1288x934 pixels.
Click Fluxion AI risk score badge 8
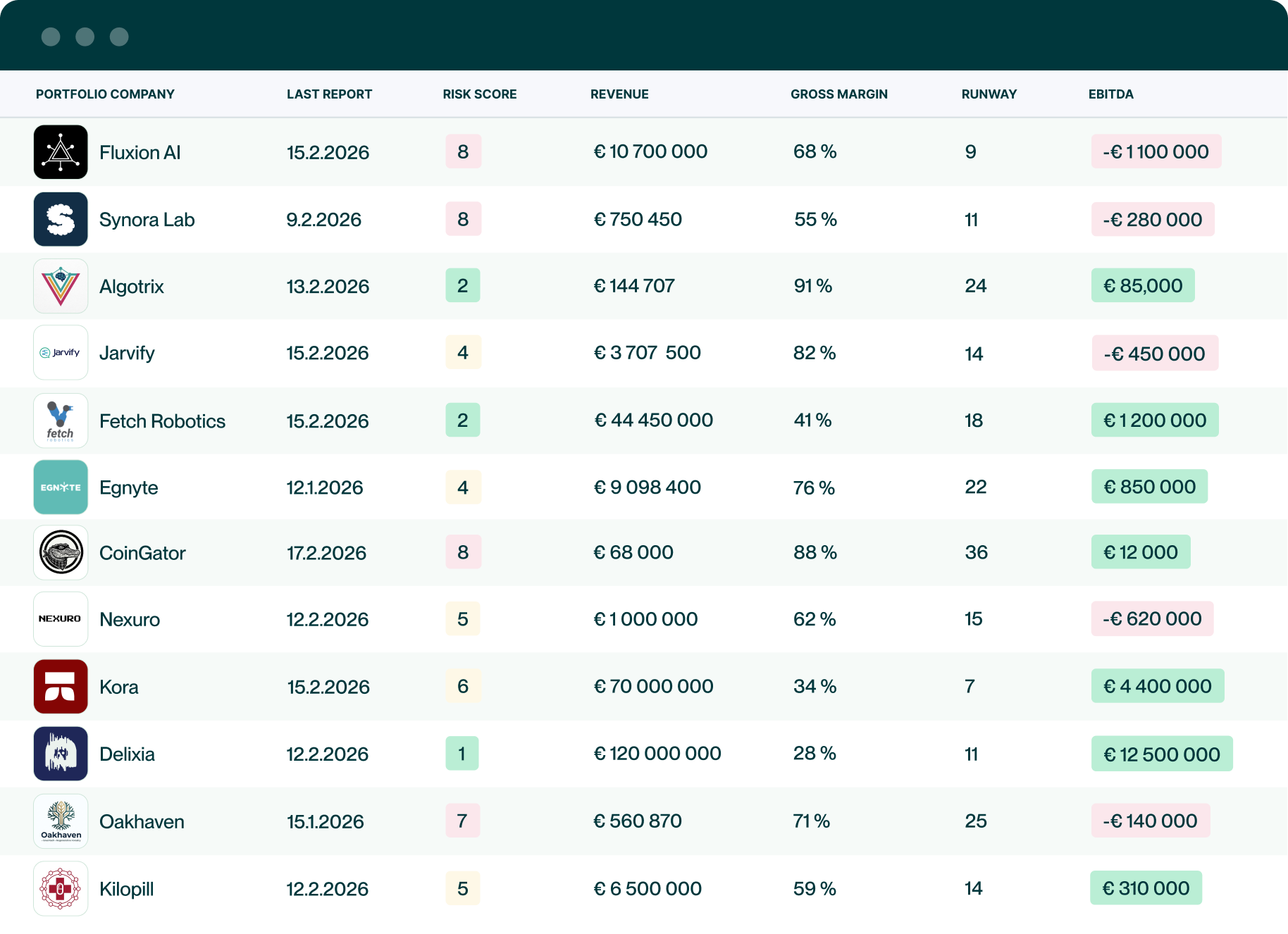[x=463, y=151]
